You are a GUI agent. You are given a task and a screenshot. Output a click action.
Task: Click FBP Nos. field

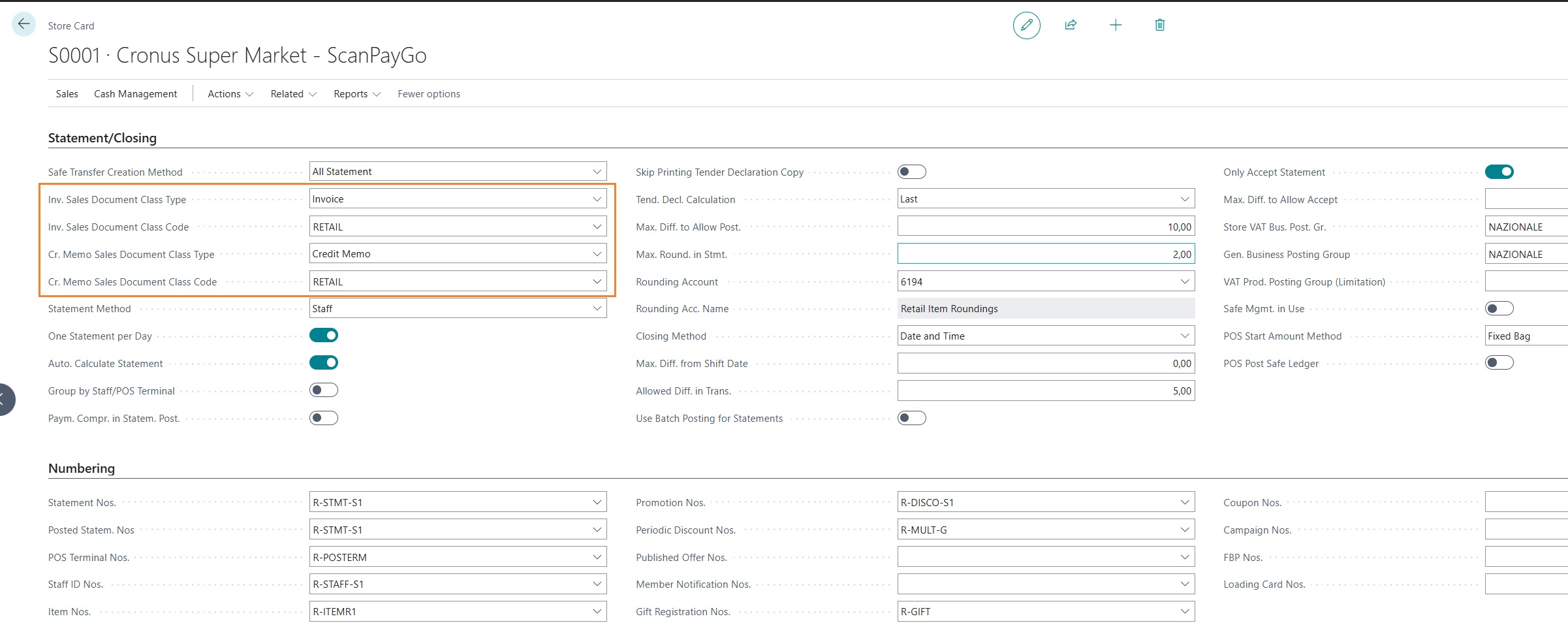[1526, 557]
